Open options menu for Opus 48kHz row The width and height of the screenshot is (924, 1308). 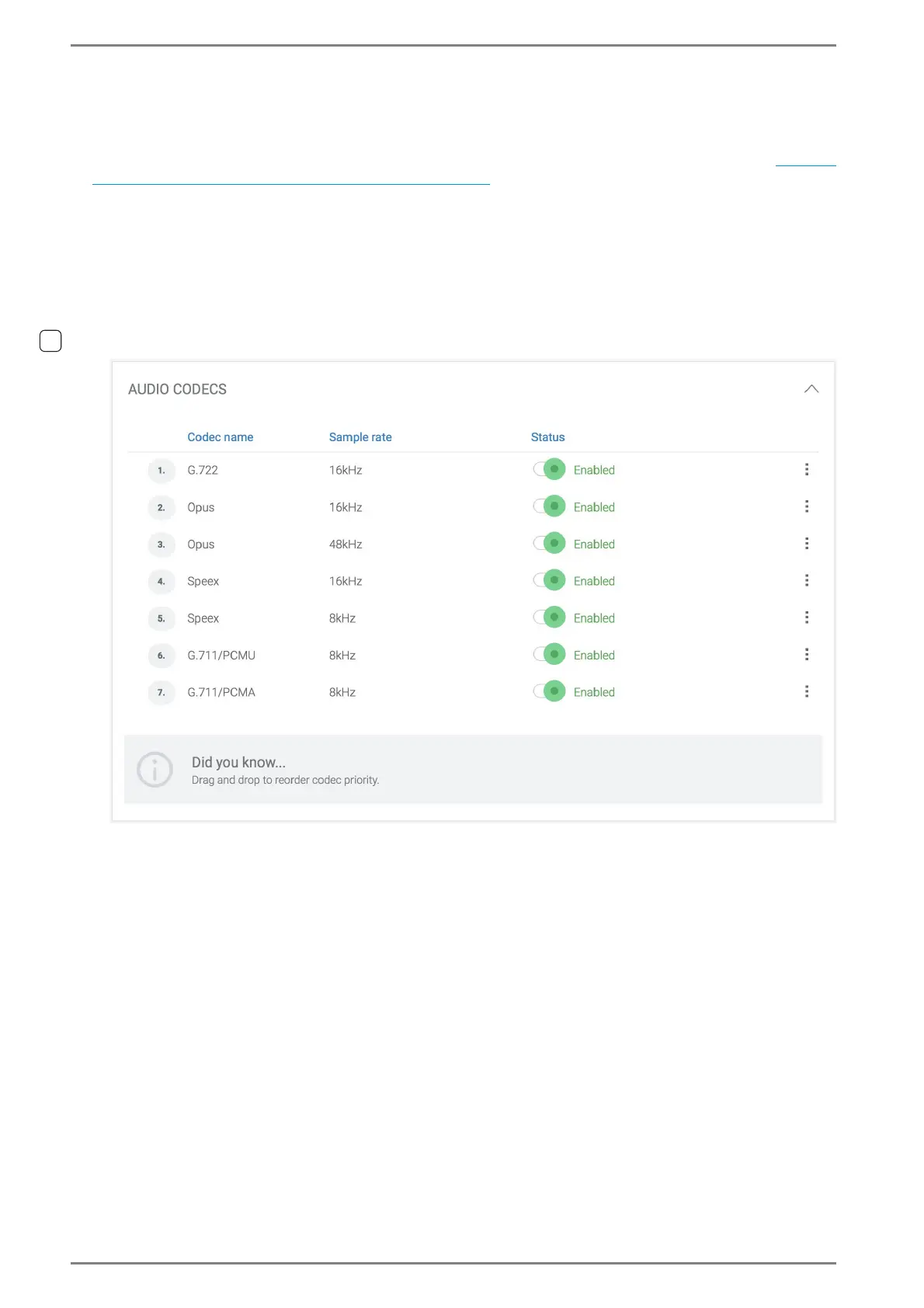tap(807, 544)
